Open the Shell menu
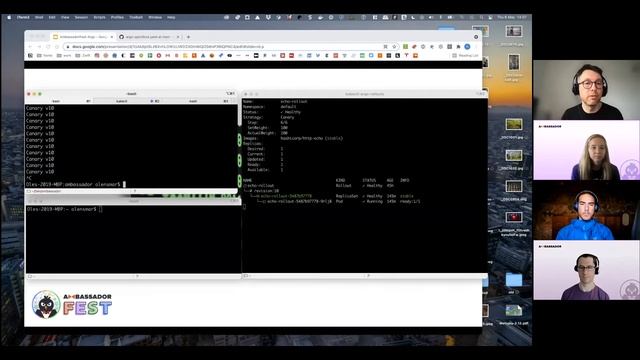The height and width of the screenshot is (360, 640). [x=39, y=18]
